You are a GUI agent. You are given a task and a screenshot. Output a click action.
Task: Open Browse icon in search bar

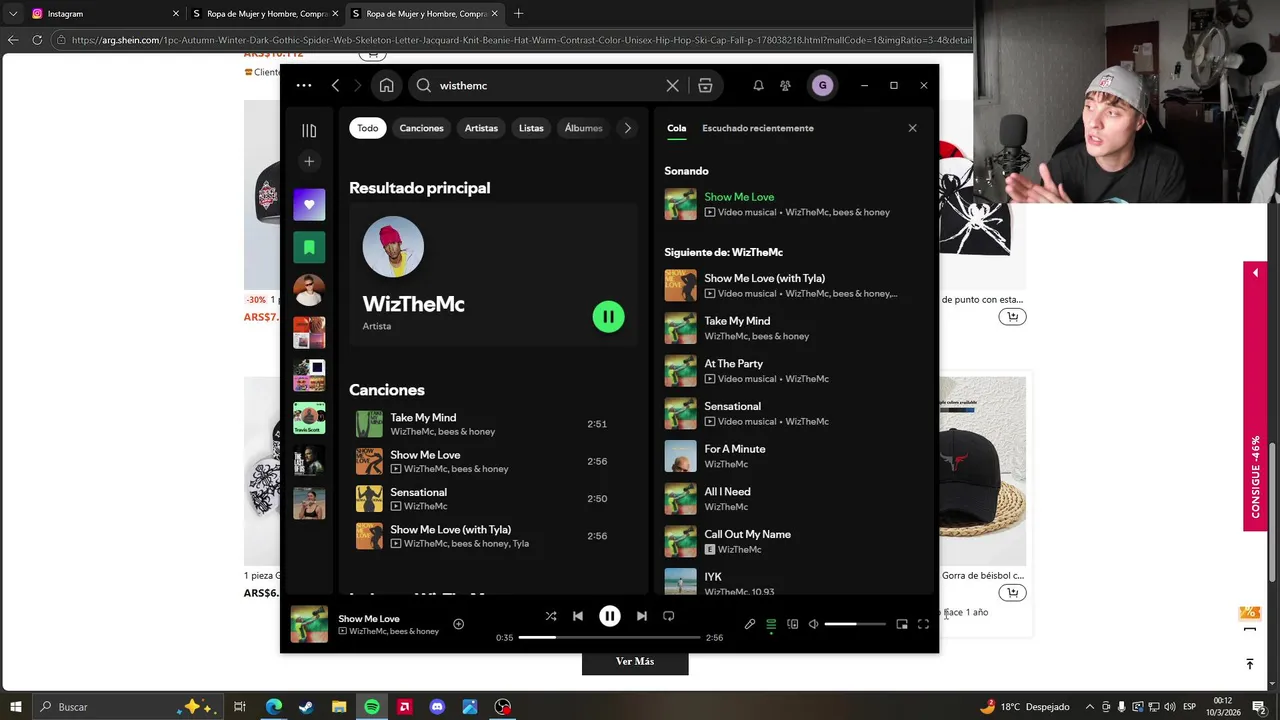705,86
